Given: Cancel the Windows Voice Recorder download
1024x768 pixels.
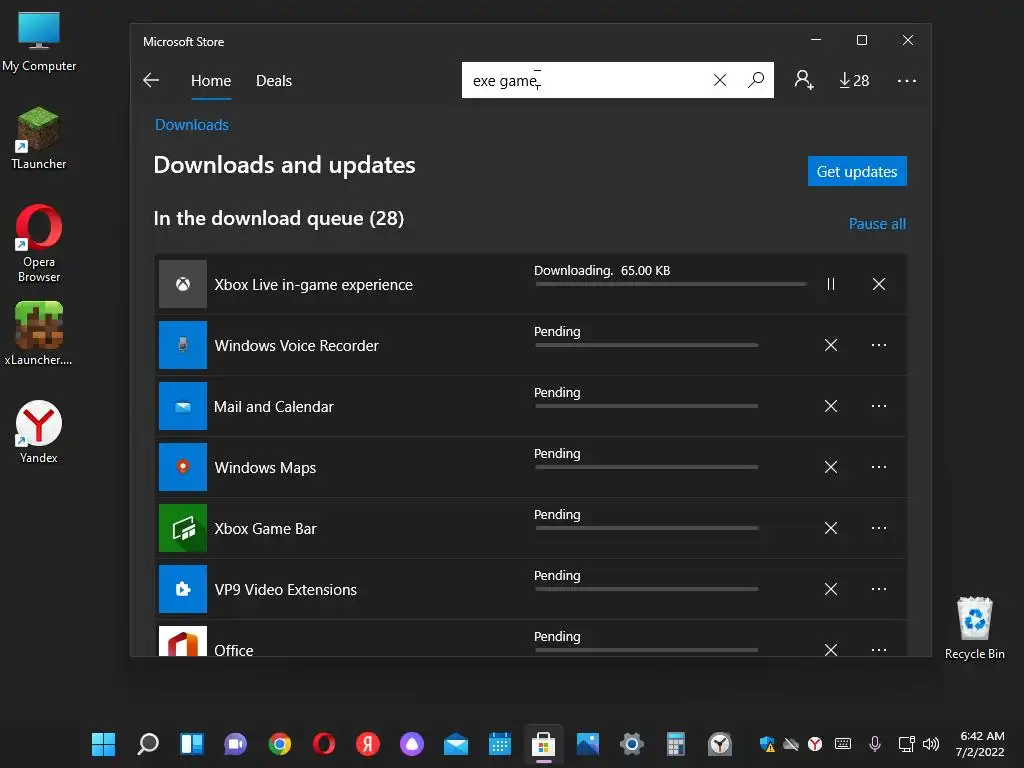Looking at the screenshot, I should tap(831, 345).
